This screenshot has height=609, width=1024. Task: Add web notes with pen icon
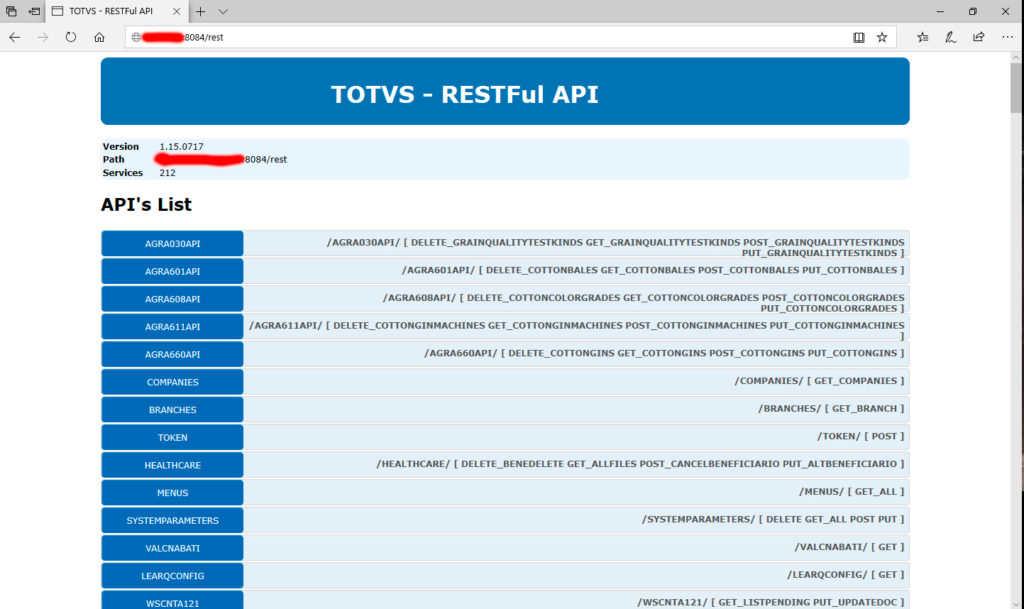click(x=951, y=37)
